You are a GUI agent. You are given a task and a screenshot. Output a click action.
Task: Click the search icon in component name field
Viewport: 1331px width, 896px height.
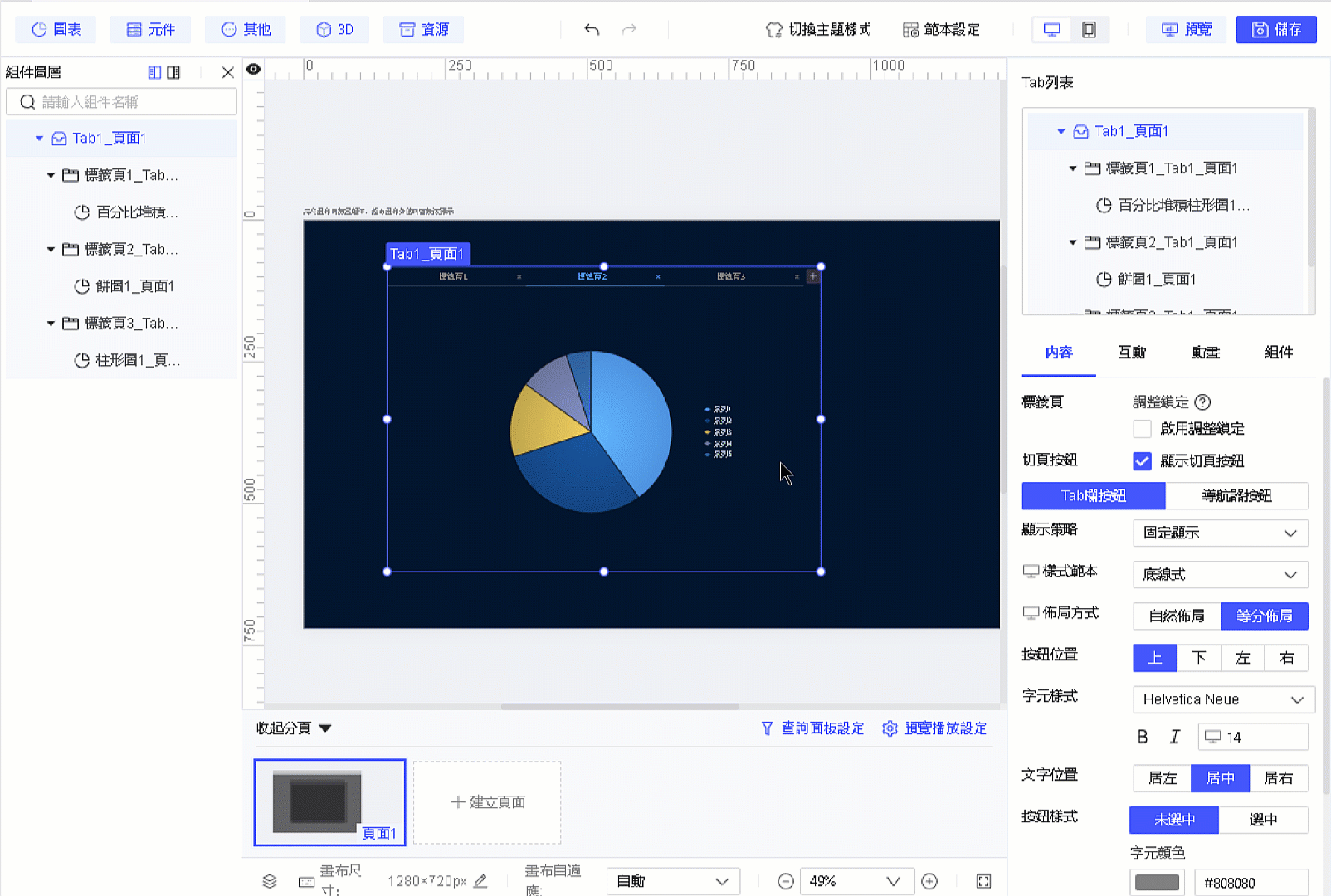(27, 102)
